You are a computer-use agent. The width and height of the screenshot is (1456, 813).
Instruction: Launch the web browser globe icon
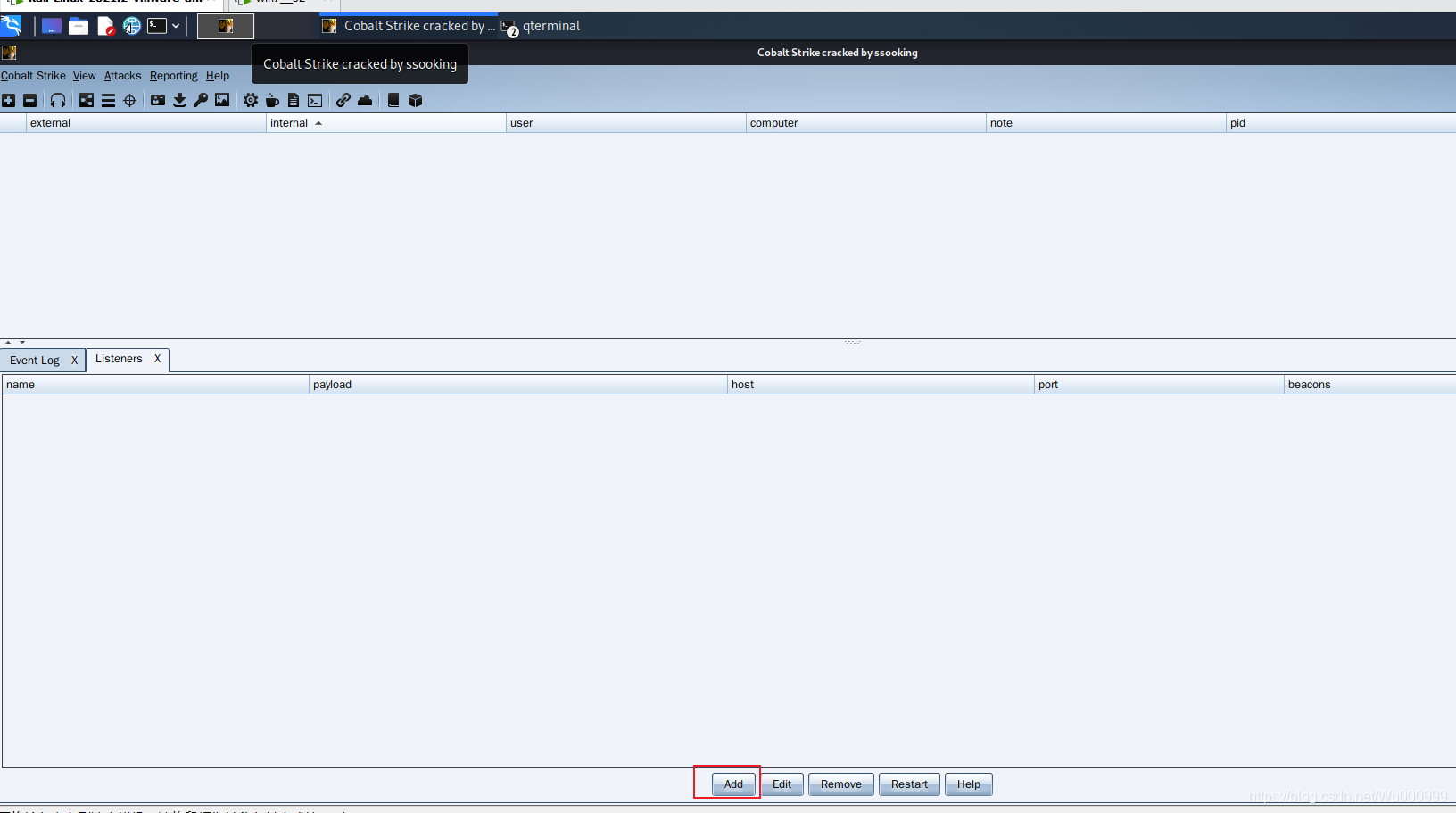pos(132,26)
